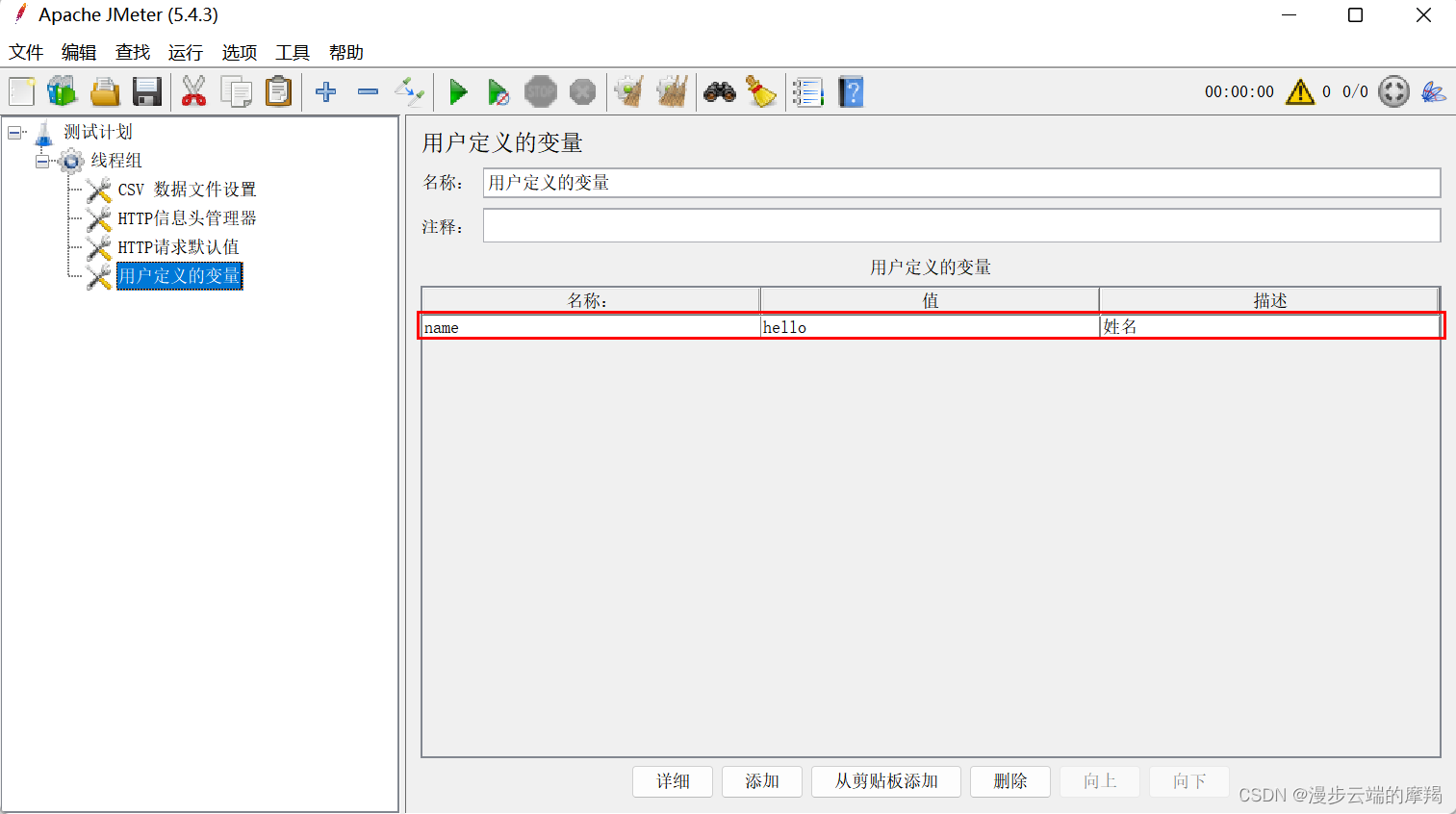
Task: Collapse the 线程组 tree node
Action: coord(42,161)
